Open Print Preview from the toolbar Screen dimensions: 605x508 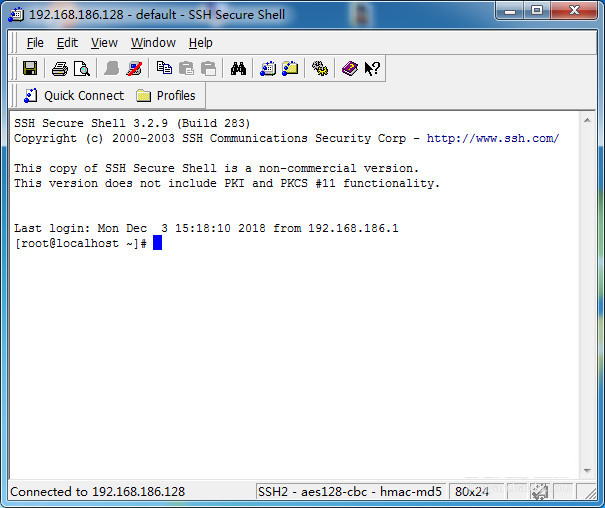click(x=81, y=69)
